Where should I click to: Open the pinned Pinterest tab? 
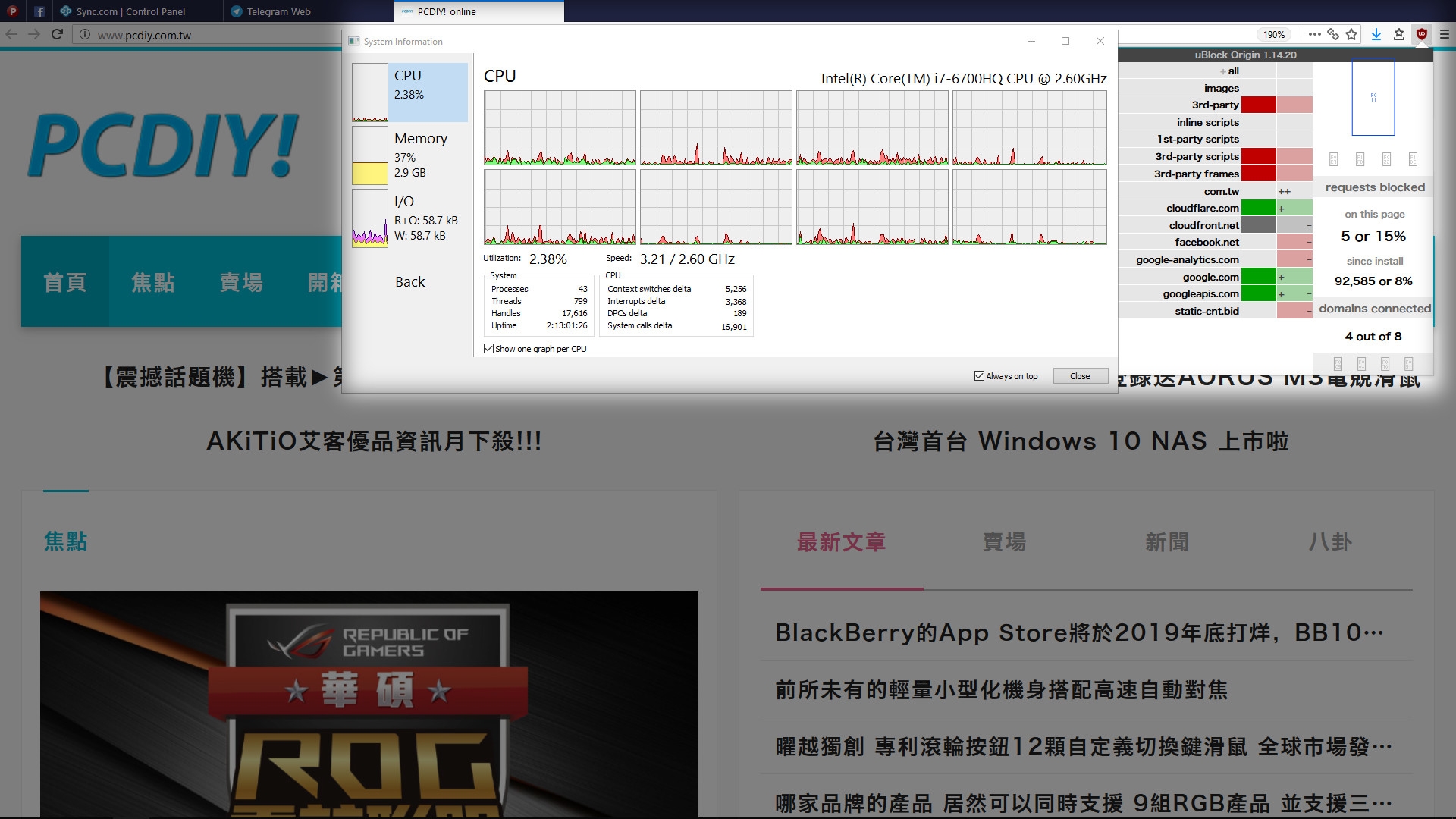(x=12, y=11)
